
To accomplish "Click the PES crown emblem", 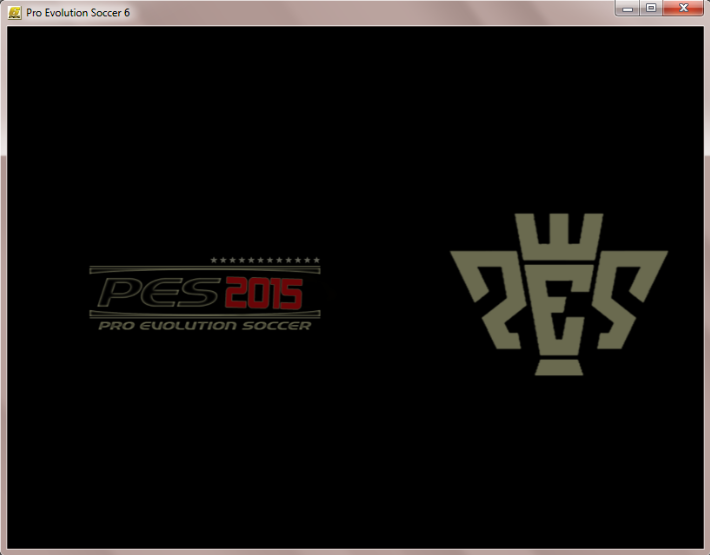I will pyautogui.click(x=559, y=294).
